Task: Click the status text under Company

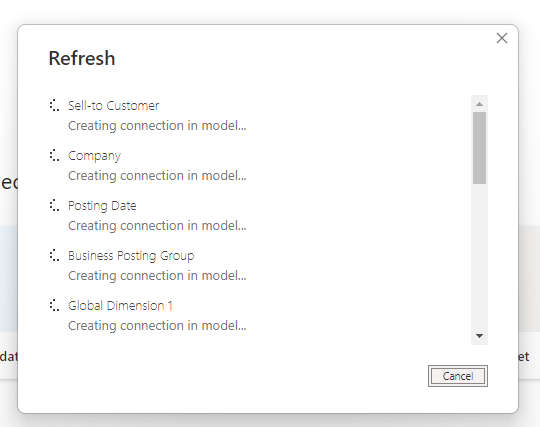Action: (x=157, y=176)
